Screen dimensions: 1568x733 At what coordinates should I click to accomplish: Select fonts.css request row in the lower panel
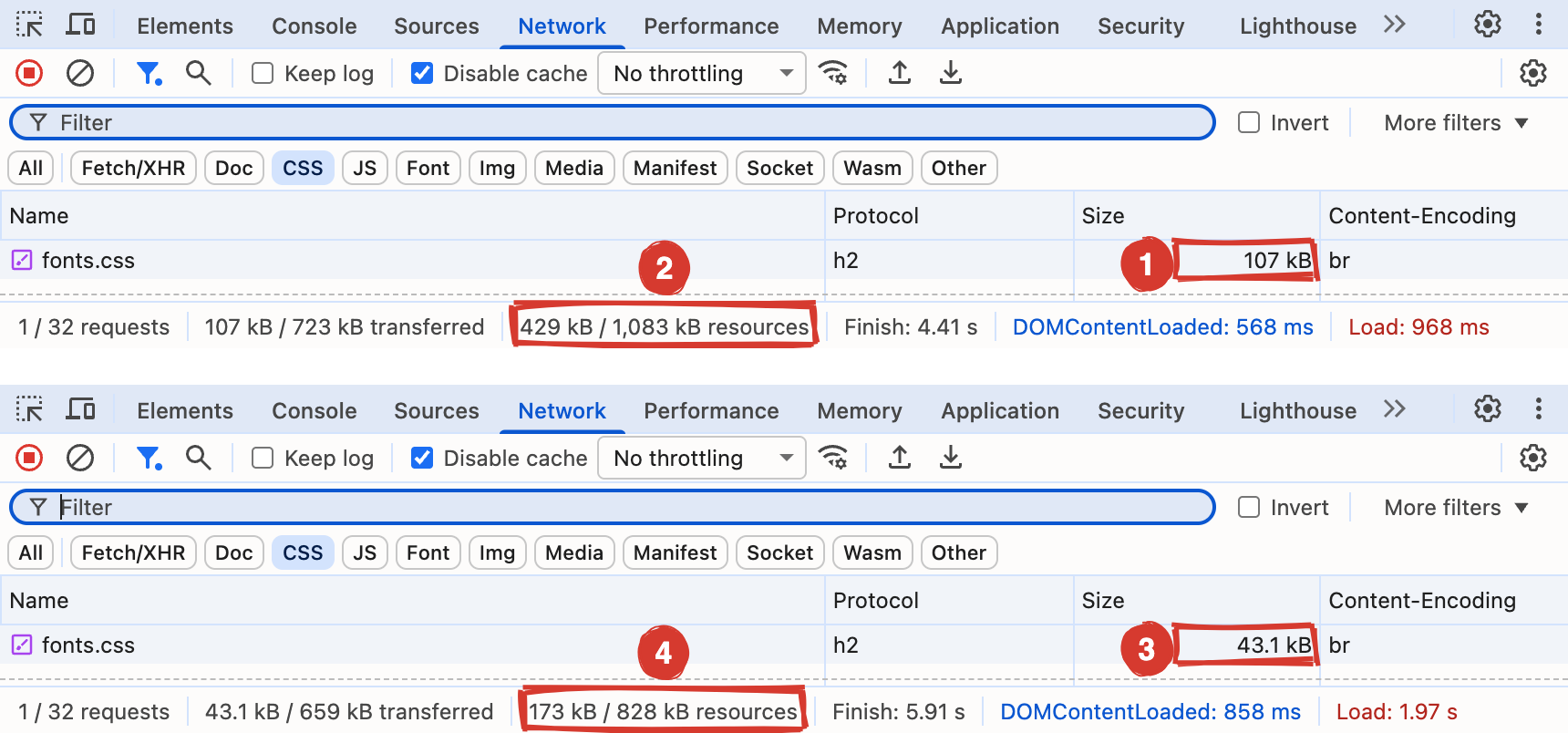coord(784,645)
